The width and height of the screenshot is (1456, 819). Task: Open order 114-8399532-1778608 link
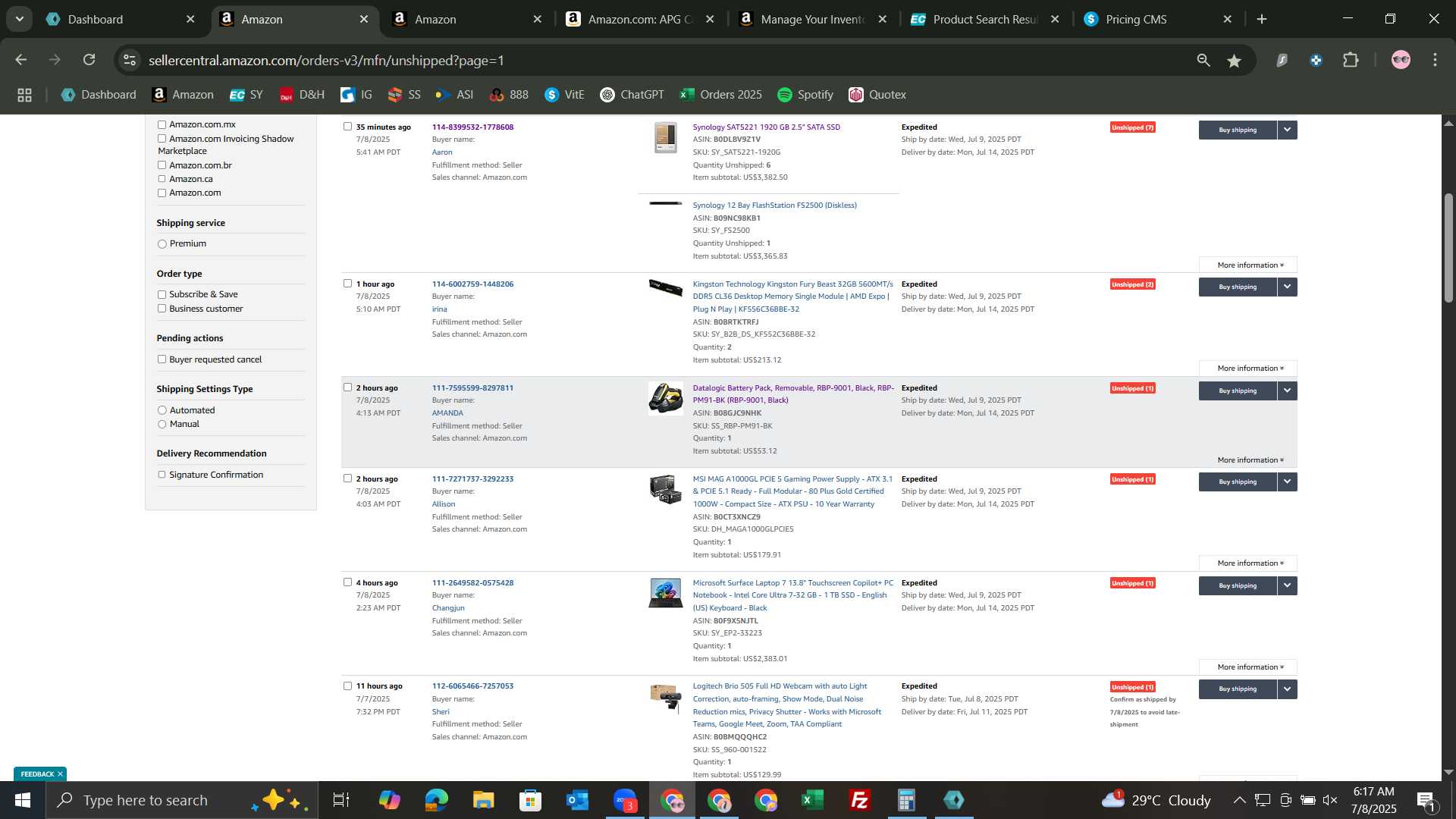click(472, 127)
